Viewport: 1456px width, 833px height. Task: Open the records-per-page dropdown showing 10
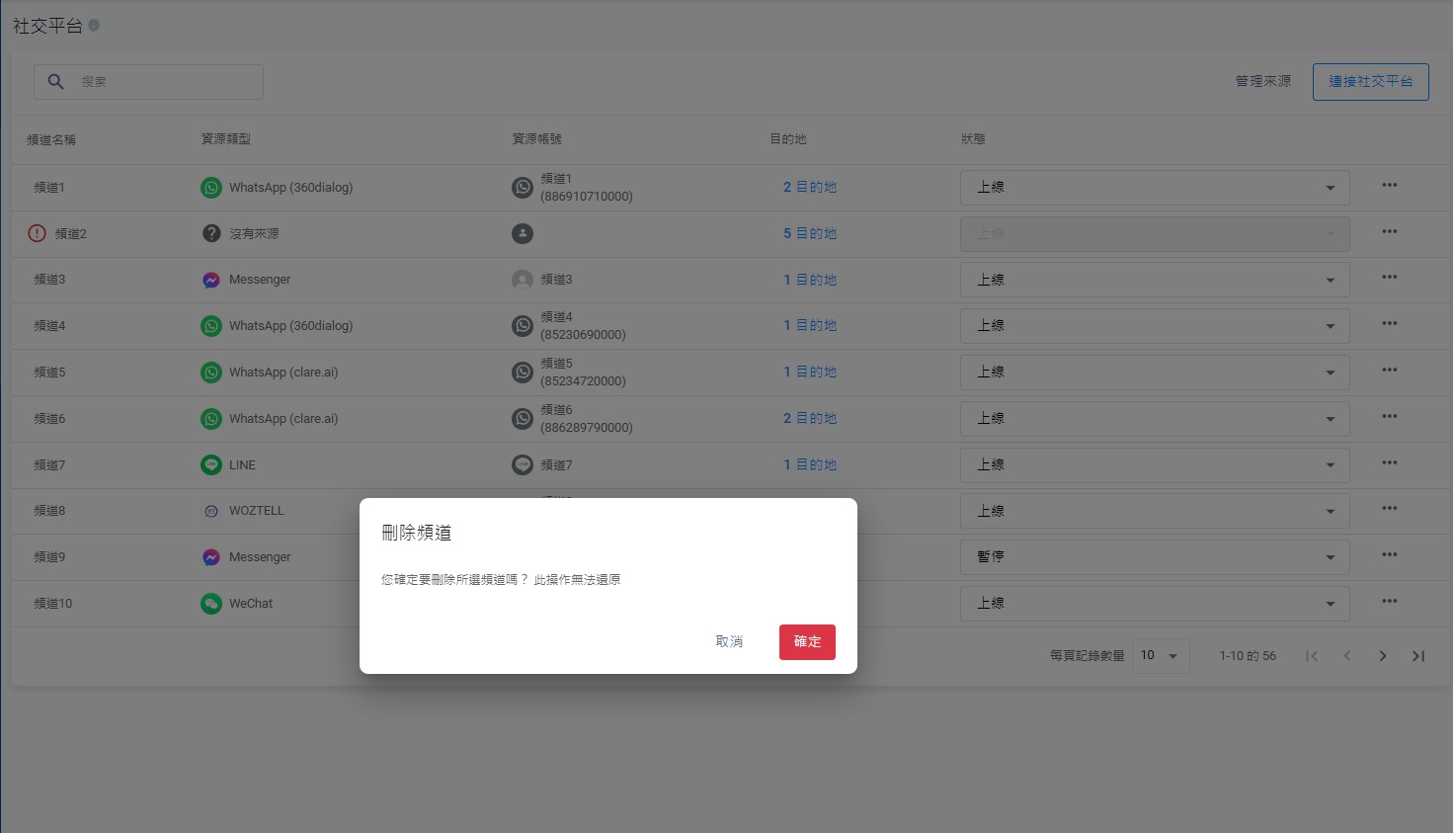(x=1160, y=654)
